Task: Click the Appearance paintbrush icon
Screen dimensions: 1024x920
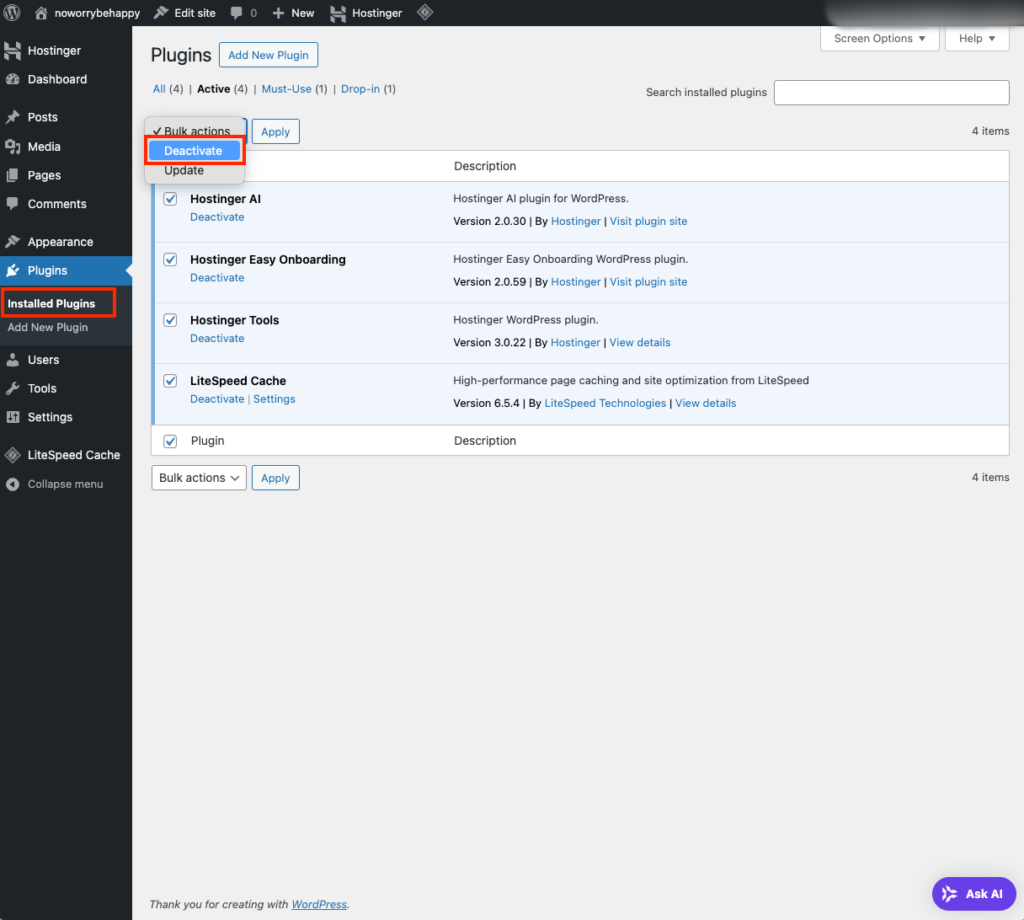Action: click(12, 242)
